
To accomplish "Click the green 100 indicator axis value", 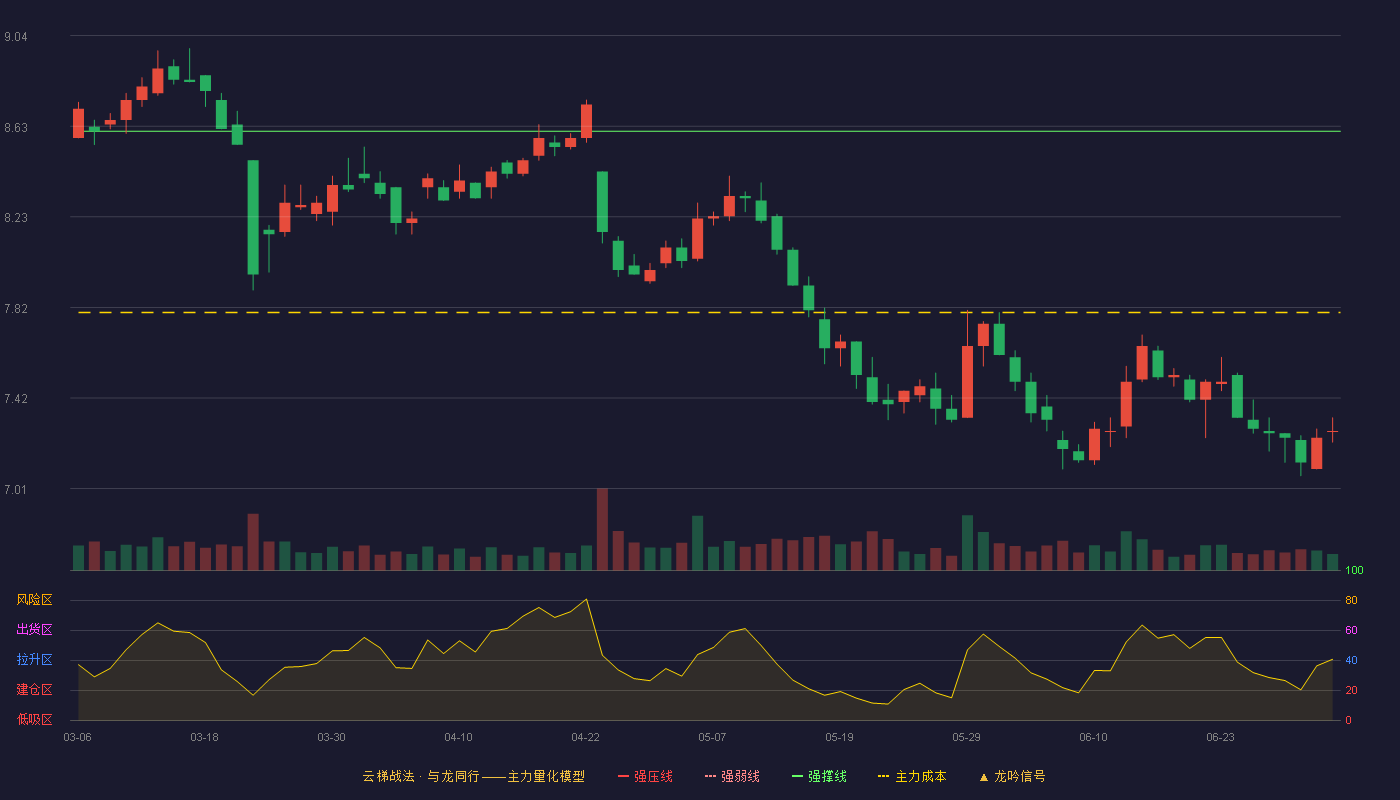I will click(1354, 571).
